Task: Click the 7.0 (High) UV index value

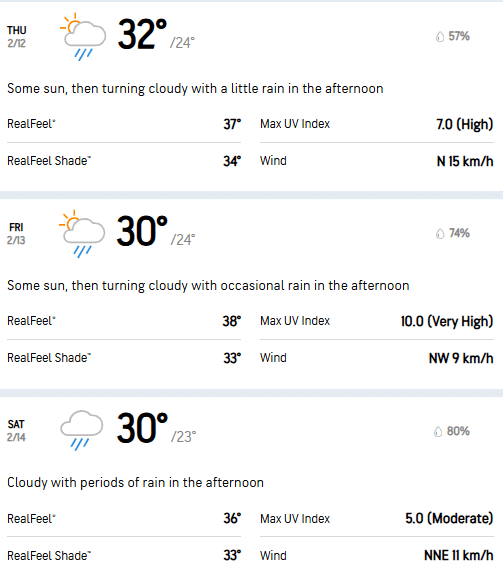Action: click(x=465, y=124)
